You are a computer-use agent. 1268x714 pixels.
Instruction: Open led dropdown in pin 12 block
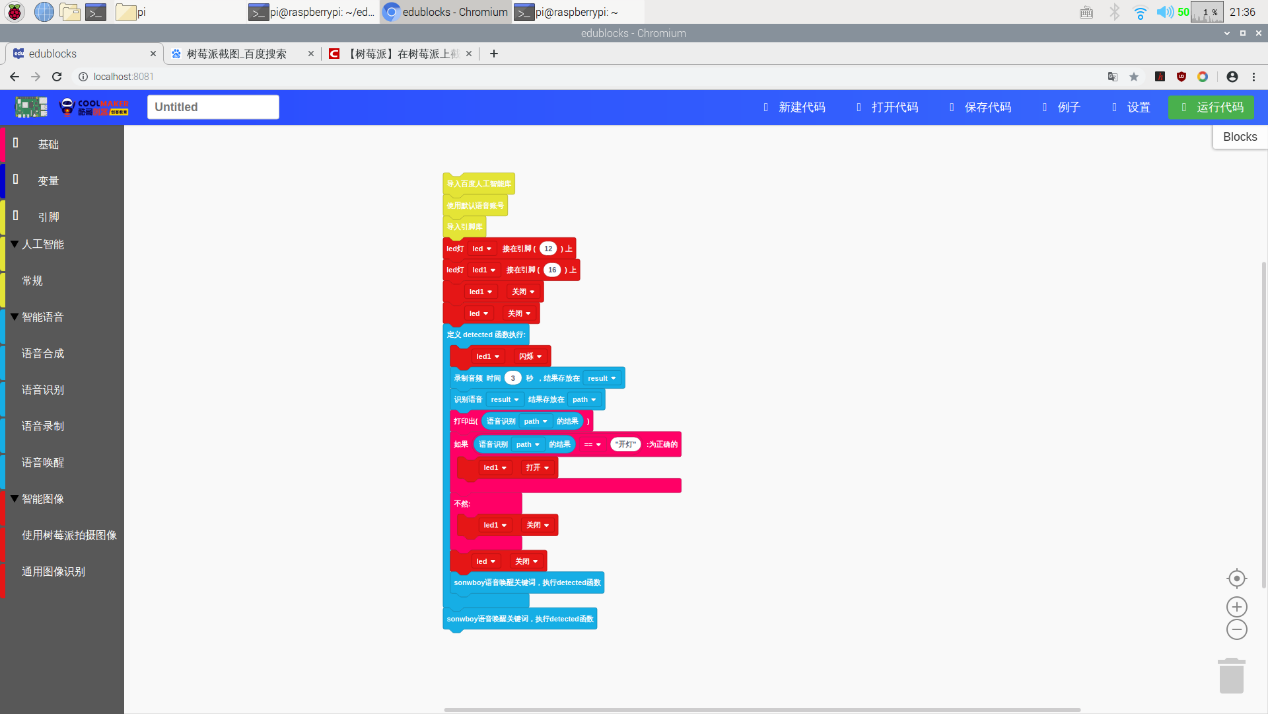pos(482,248)
